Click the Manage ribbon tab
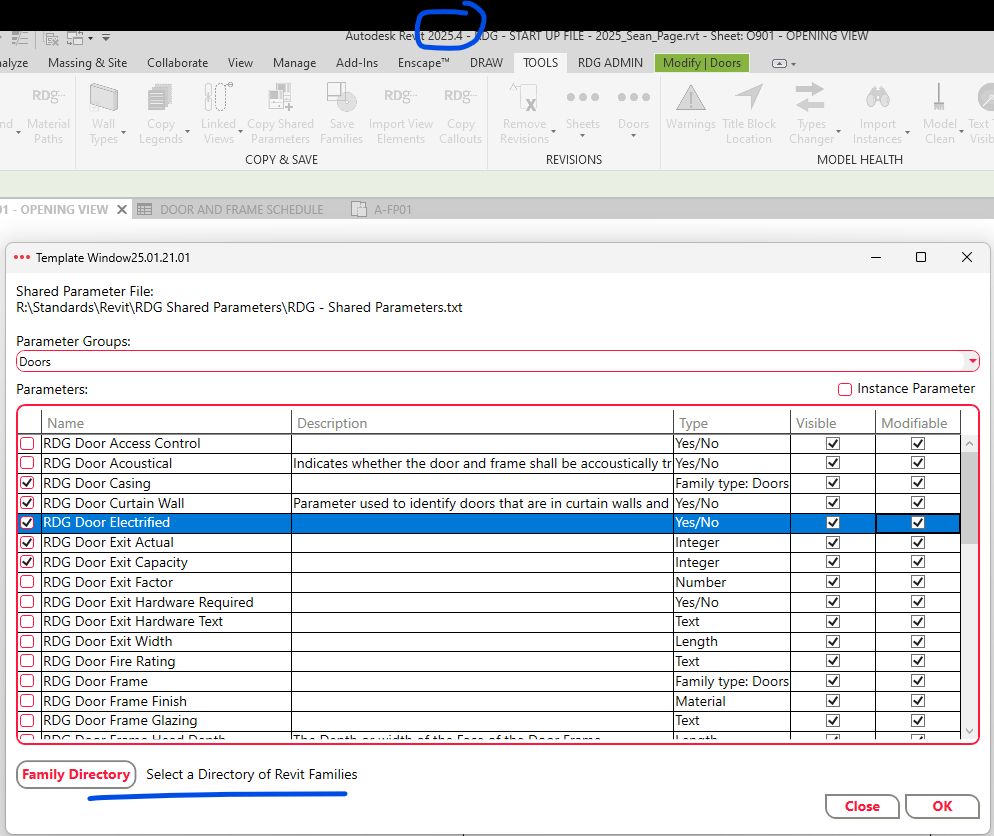Image resolution: width=994 pixels, height=836 pixels. coord(294,63)
